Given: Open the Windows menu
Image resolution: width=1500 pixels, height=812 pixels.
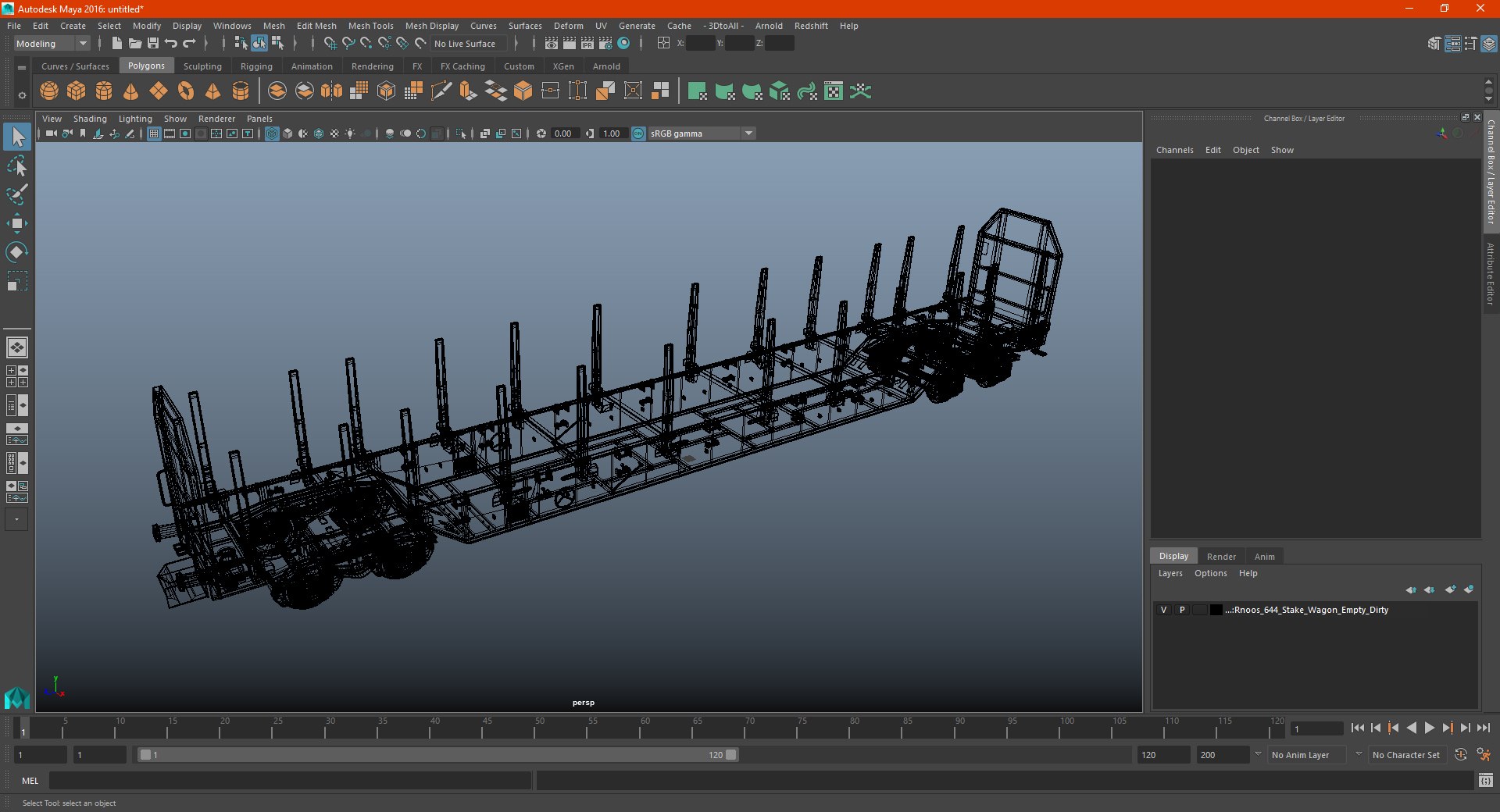Looking at the screenshot, I should (232, 26).
